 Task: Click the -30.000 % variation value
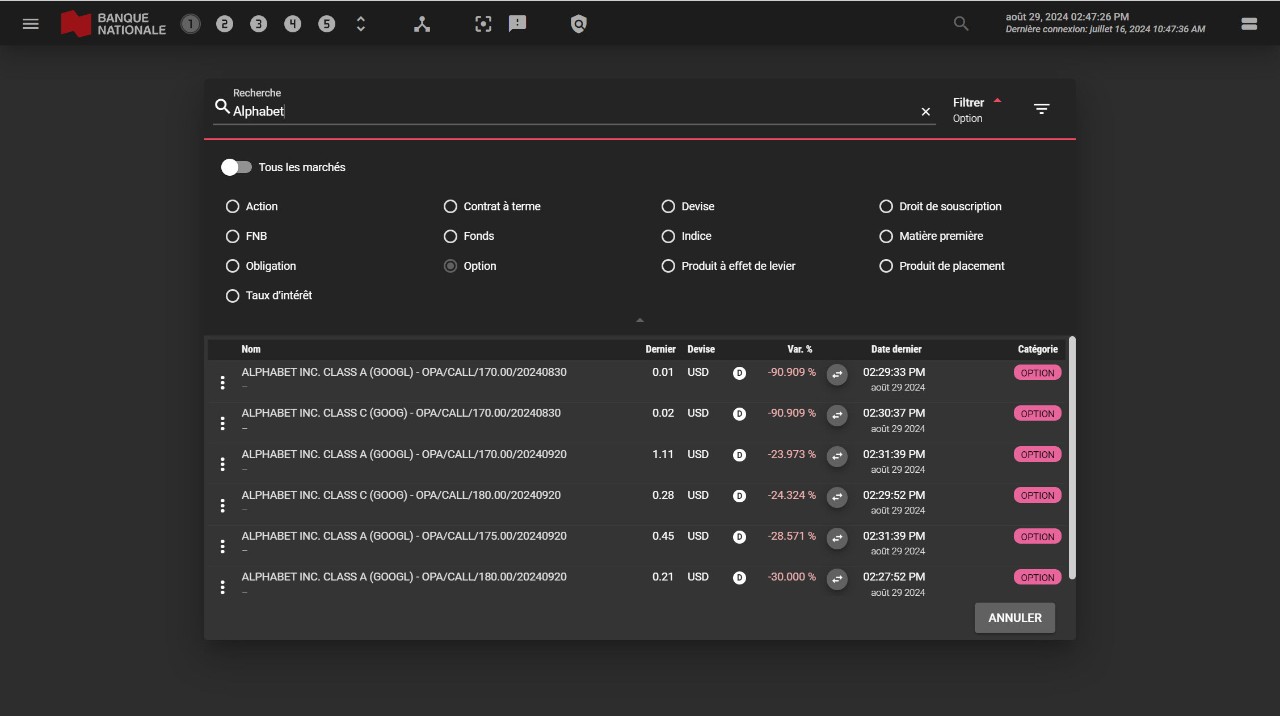coord(792,577)
